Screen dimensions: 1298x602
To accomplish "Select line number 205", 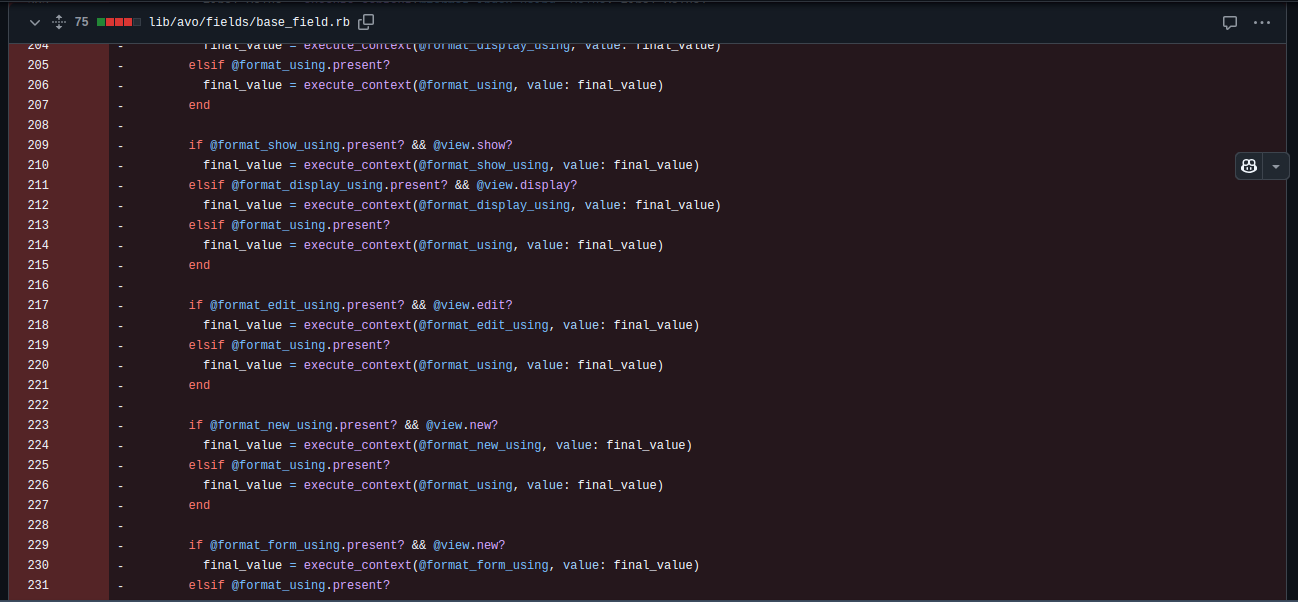I will coord(38,65).
